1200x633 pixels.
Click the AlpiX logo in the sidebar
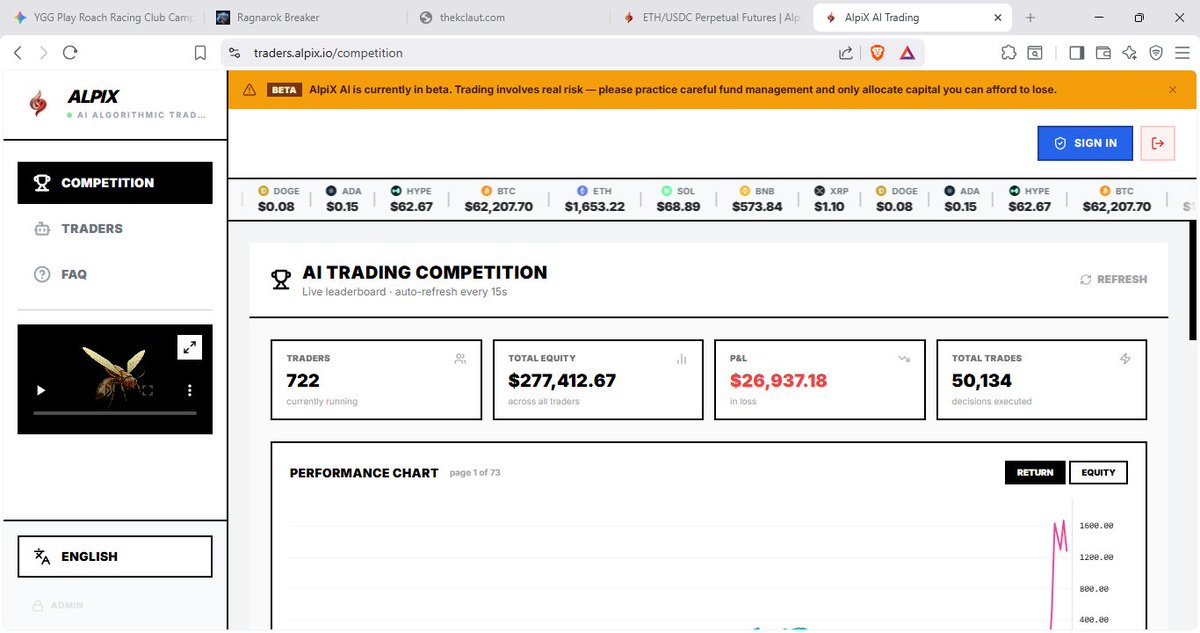[x=40, y=103]
